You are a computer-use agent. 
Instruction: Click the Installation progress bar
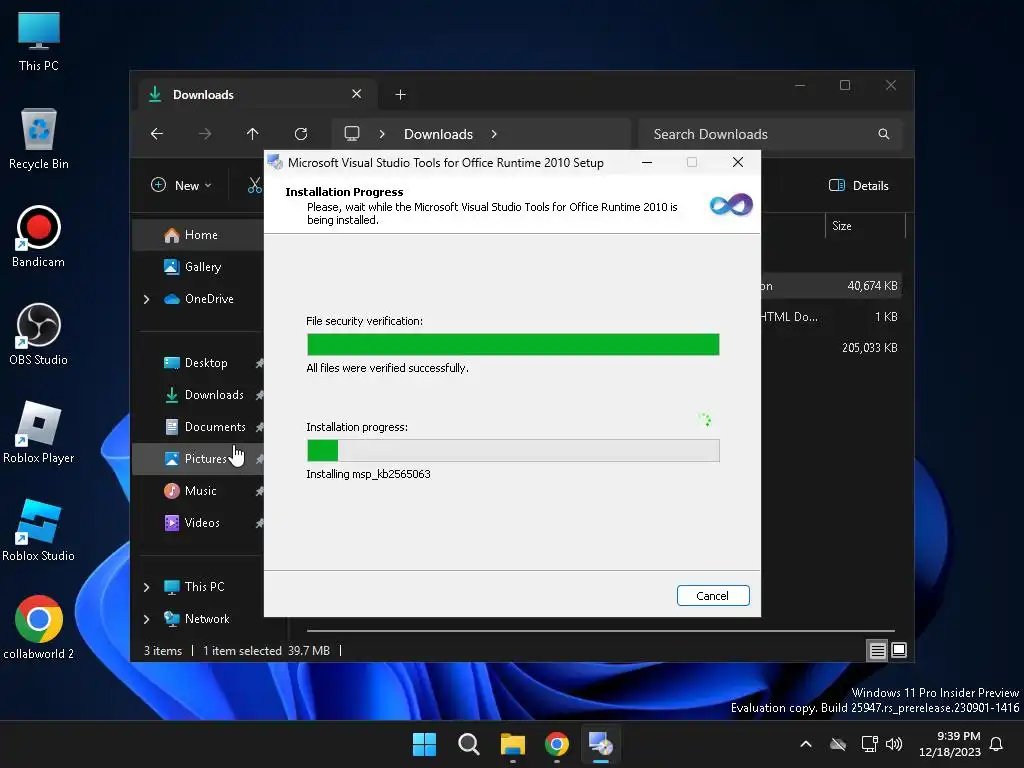[x=513, y=451]
